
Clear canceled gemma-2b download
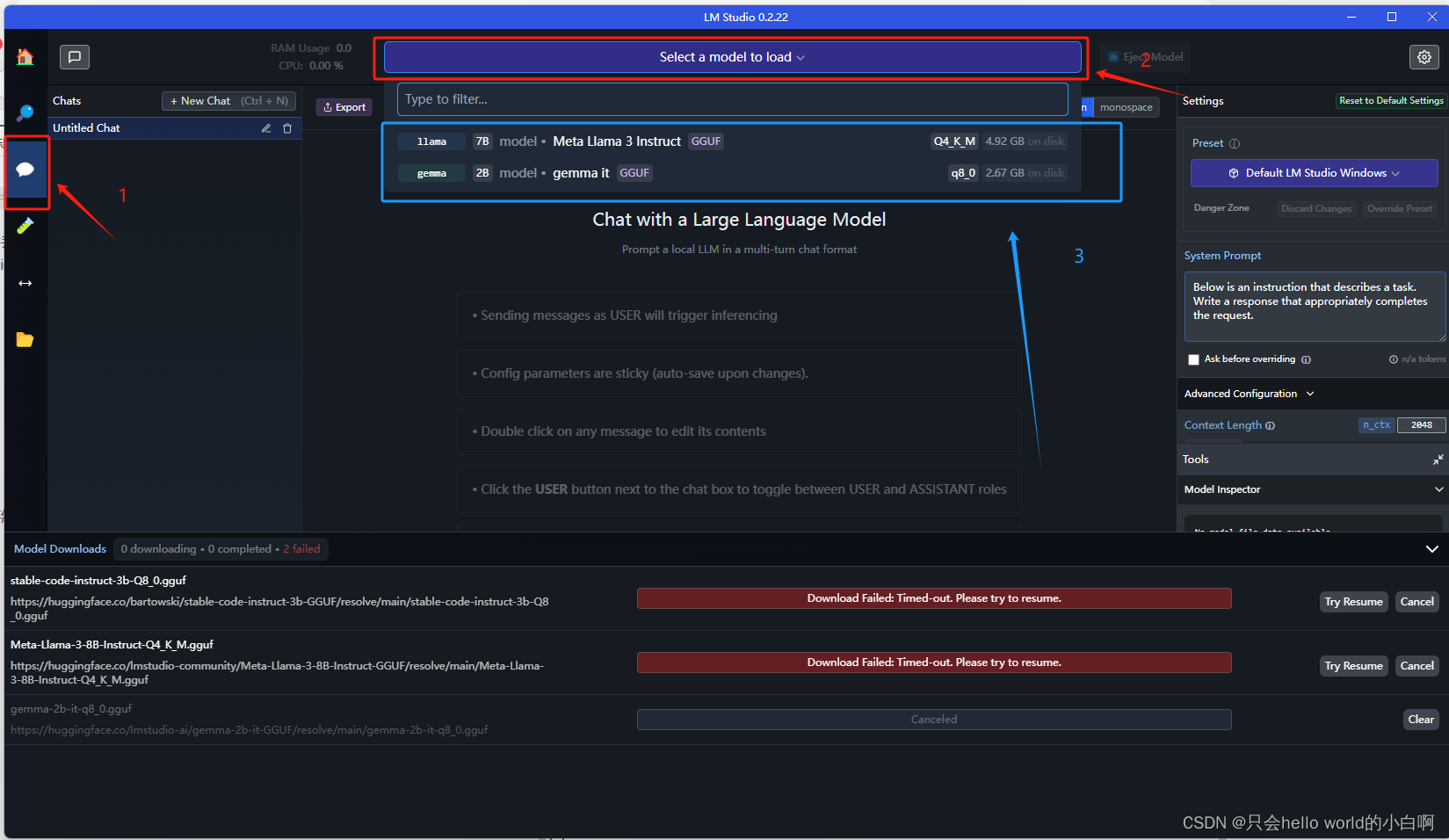(1421, 720)
